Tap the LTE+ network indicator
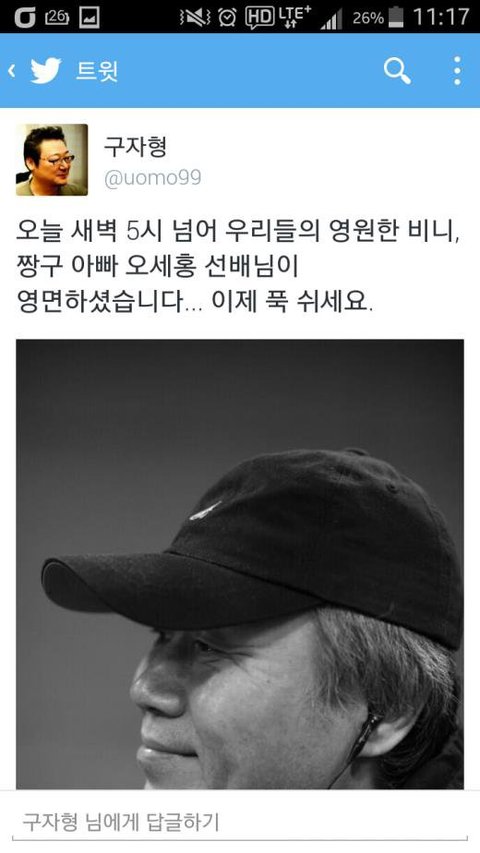 coord(294,17)
